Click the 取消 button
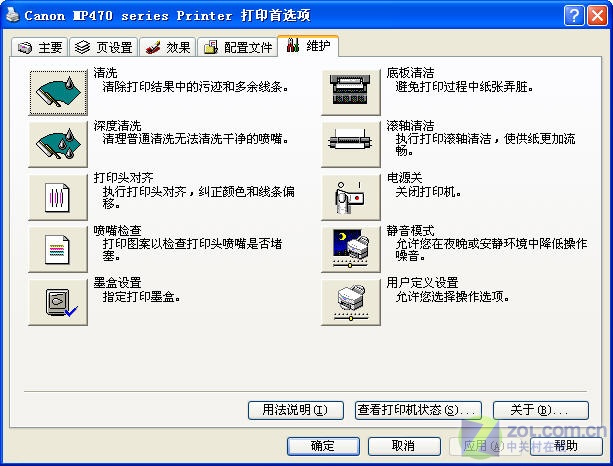Image resolution: width=613 pixels, height=466 pixels. 404,446
